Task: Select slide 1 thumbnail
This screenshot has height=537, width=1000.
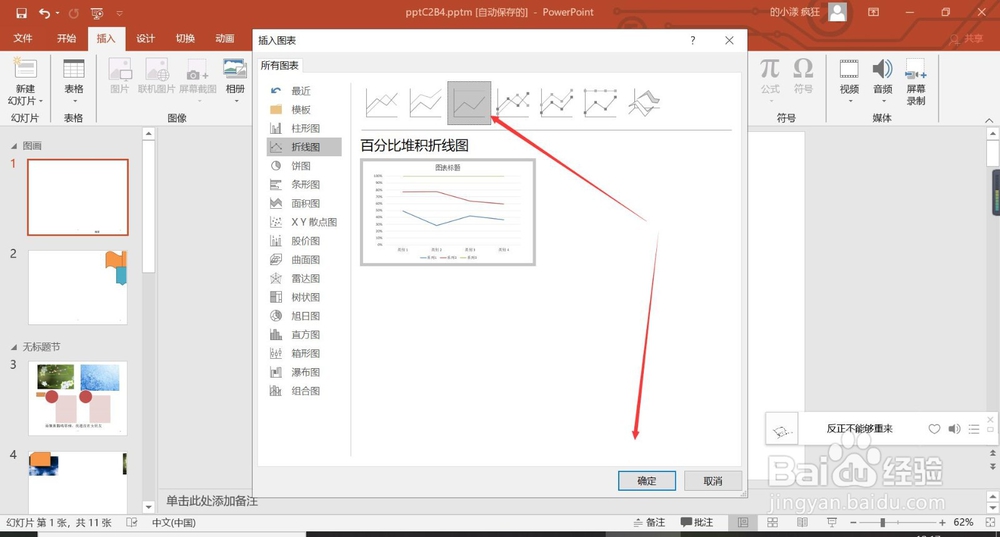Action: tap(78, 197)
